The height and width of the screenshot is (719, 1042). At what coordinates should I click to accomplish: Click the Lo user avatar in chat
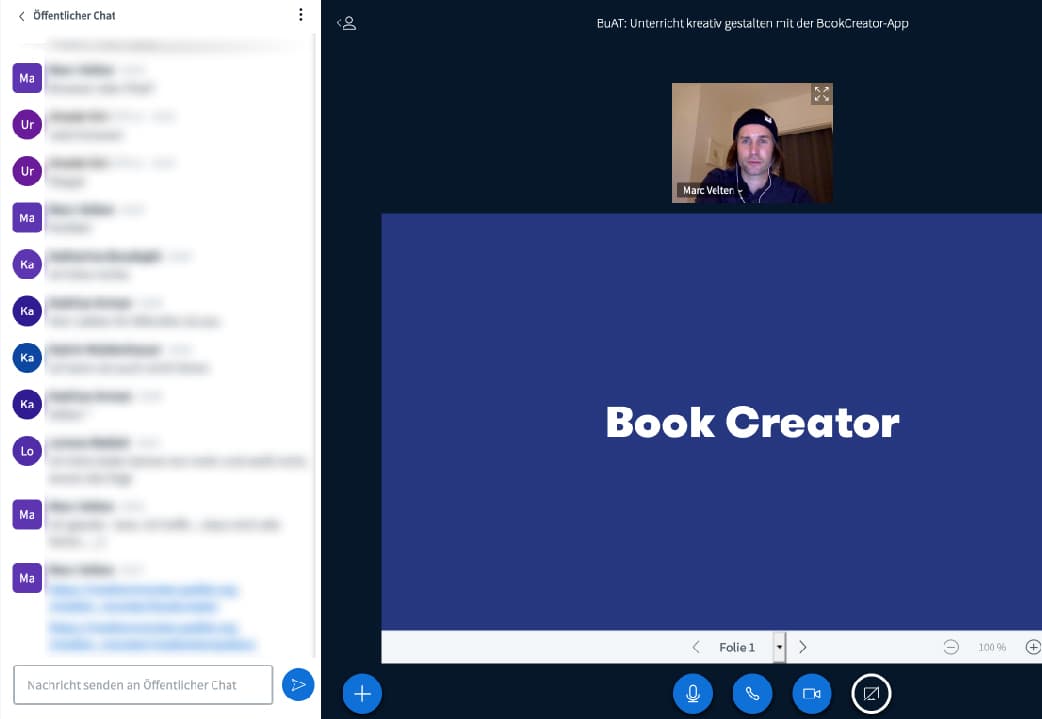[x=27, y=451]
